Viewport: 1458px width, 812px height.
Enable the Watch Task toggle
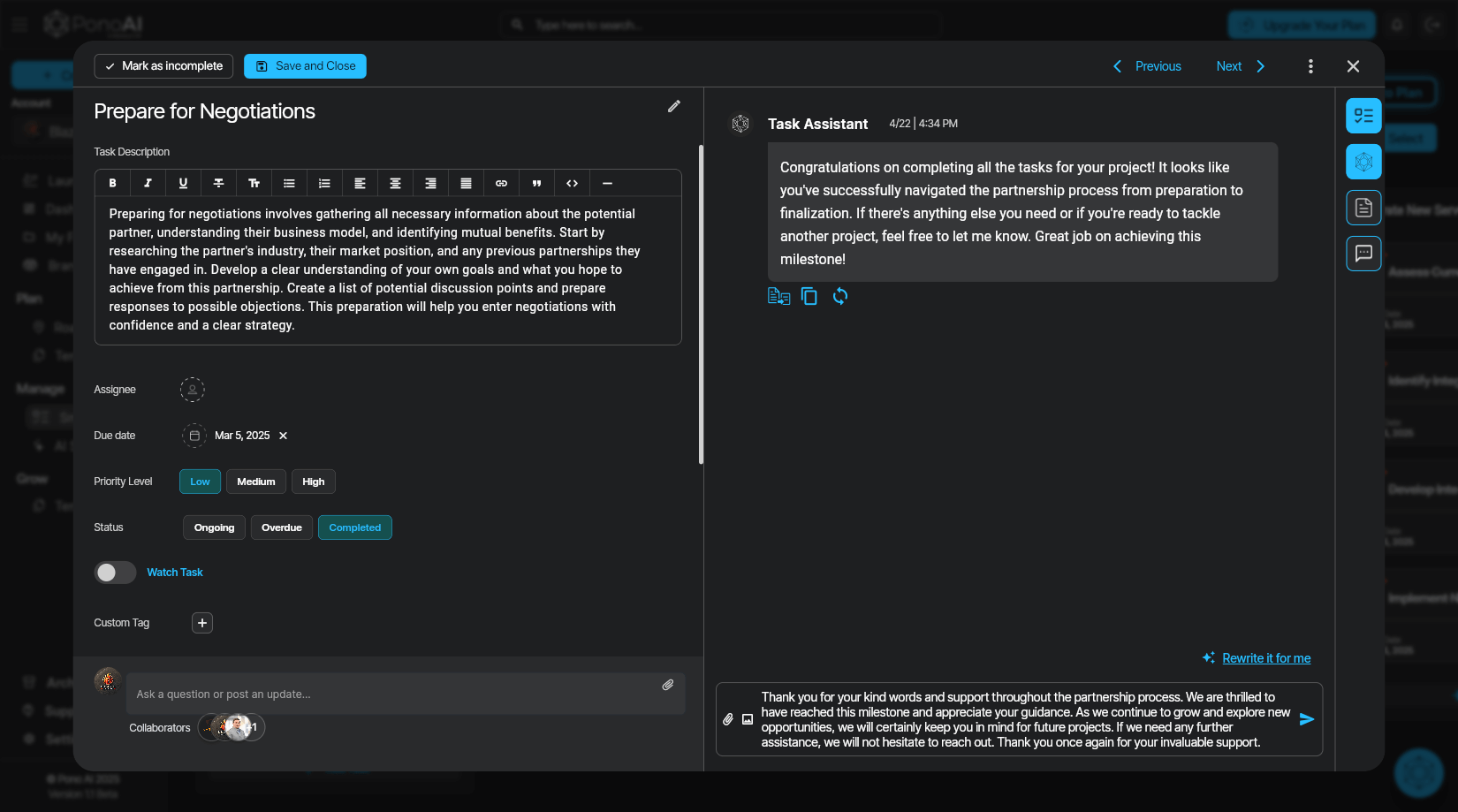(x=114, y=573)
